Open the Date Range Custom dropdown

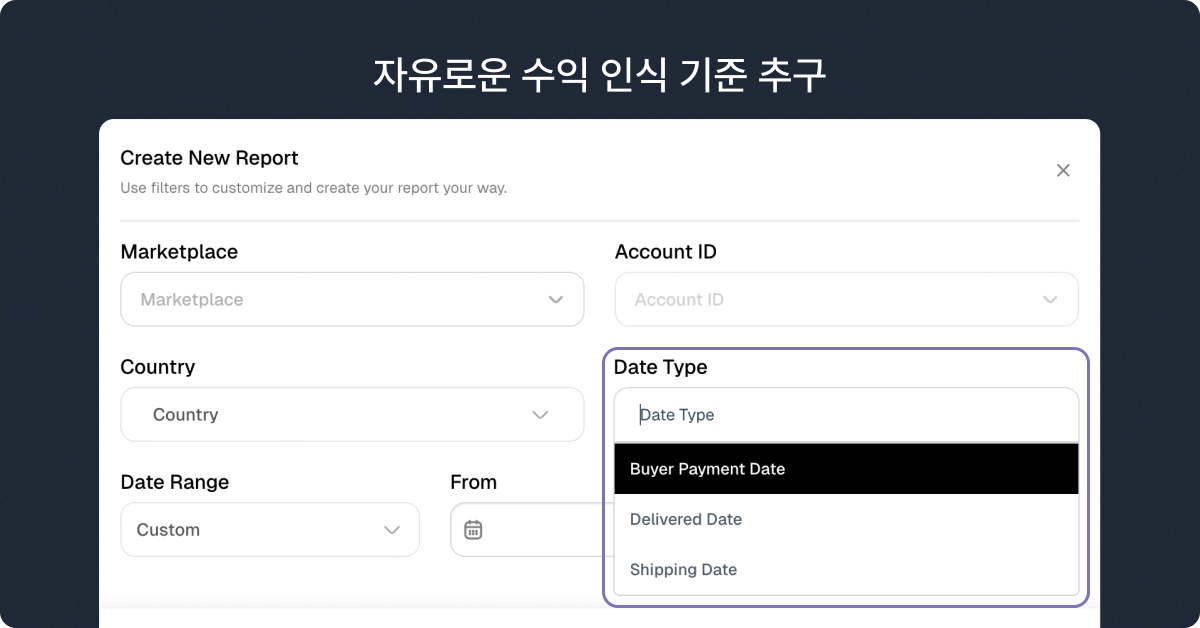coord(260,530)
